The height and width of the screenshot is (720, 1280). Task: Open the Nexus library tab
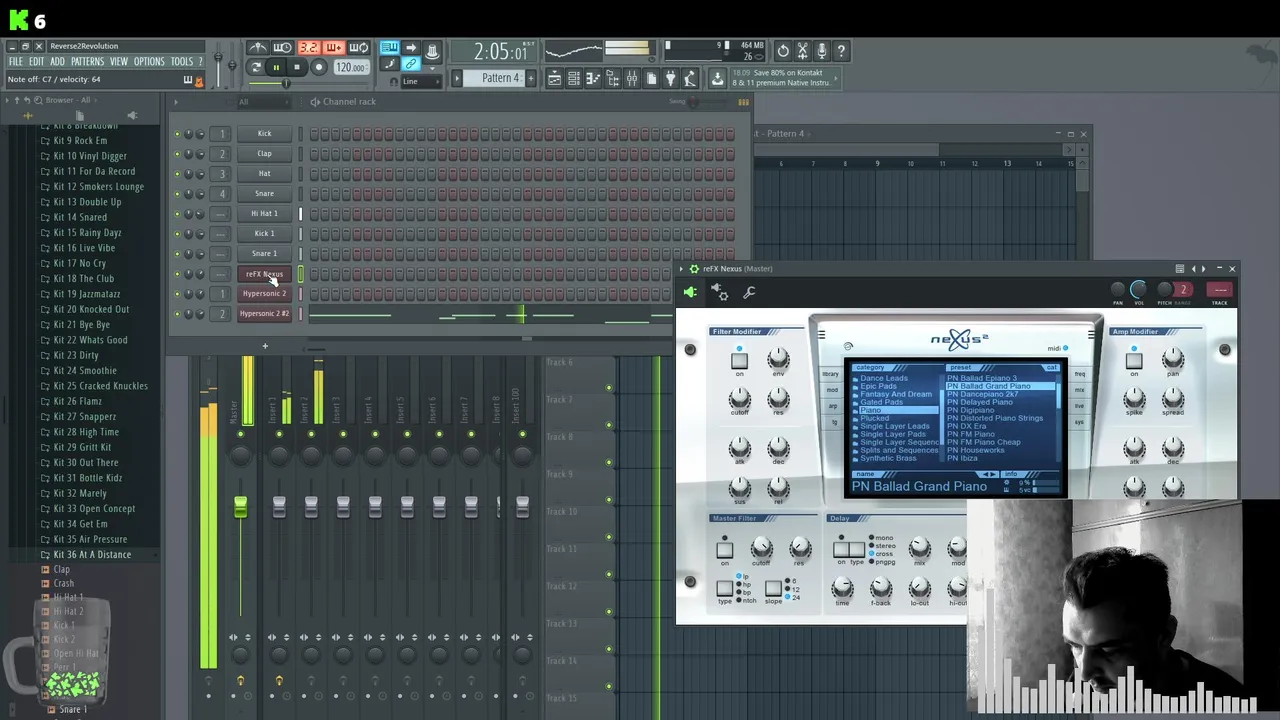tap(830, 374)
